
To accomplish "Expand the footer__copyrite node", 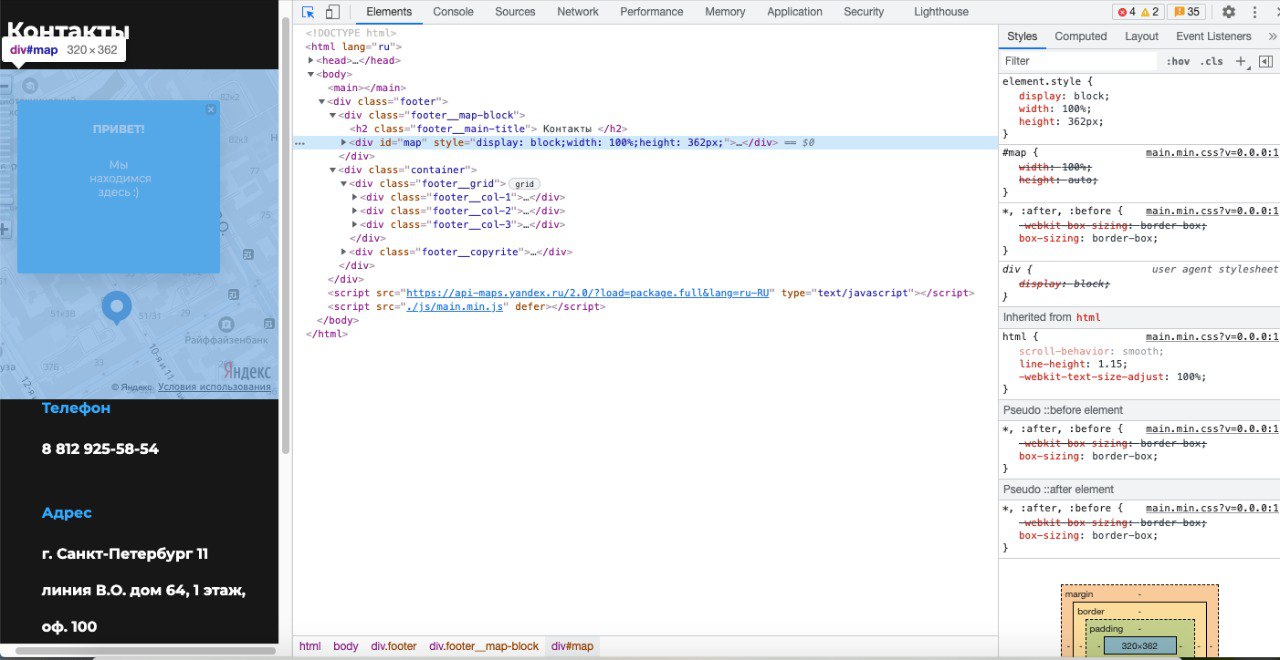I will click(344, 252).
